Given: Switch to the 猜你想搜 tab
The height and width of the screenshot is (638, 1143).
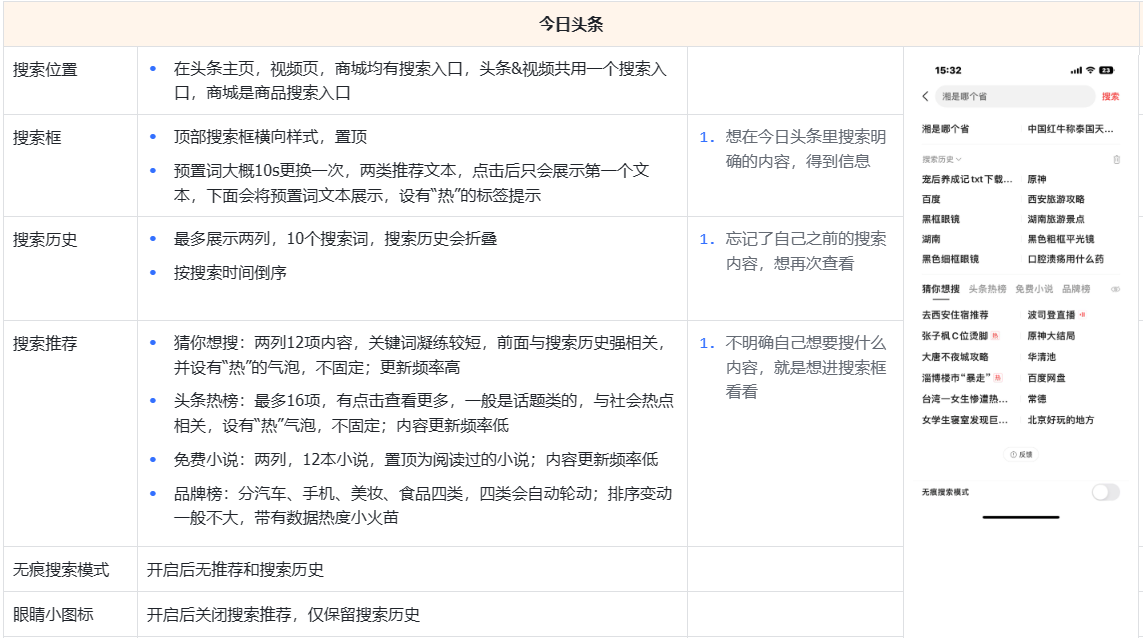Looking at the screenshot, I should pos(940,289).
